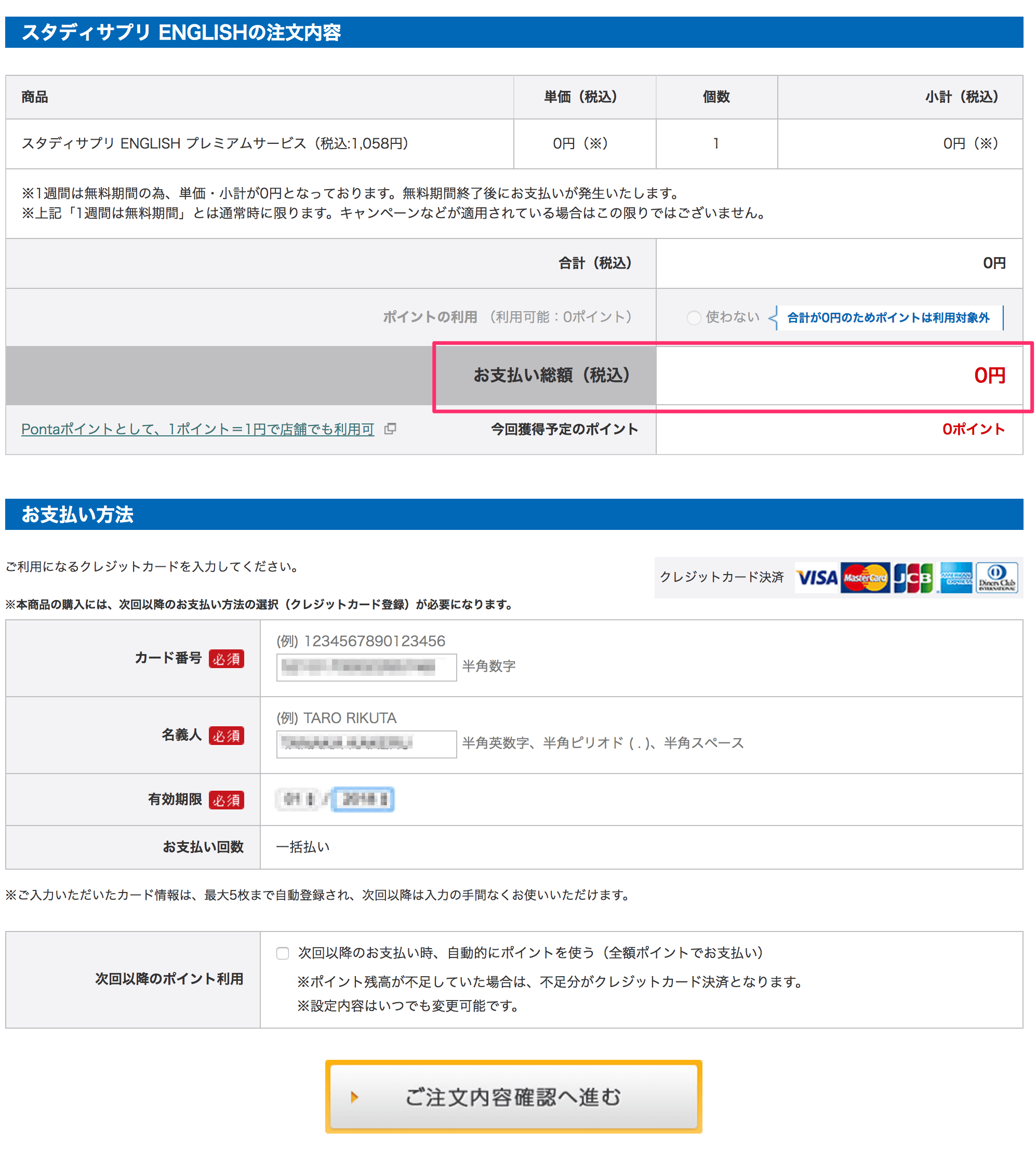Click the card number input field
1036x1158 pixels.
366,667
